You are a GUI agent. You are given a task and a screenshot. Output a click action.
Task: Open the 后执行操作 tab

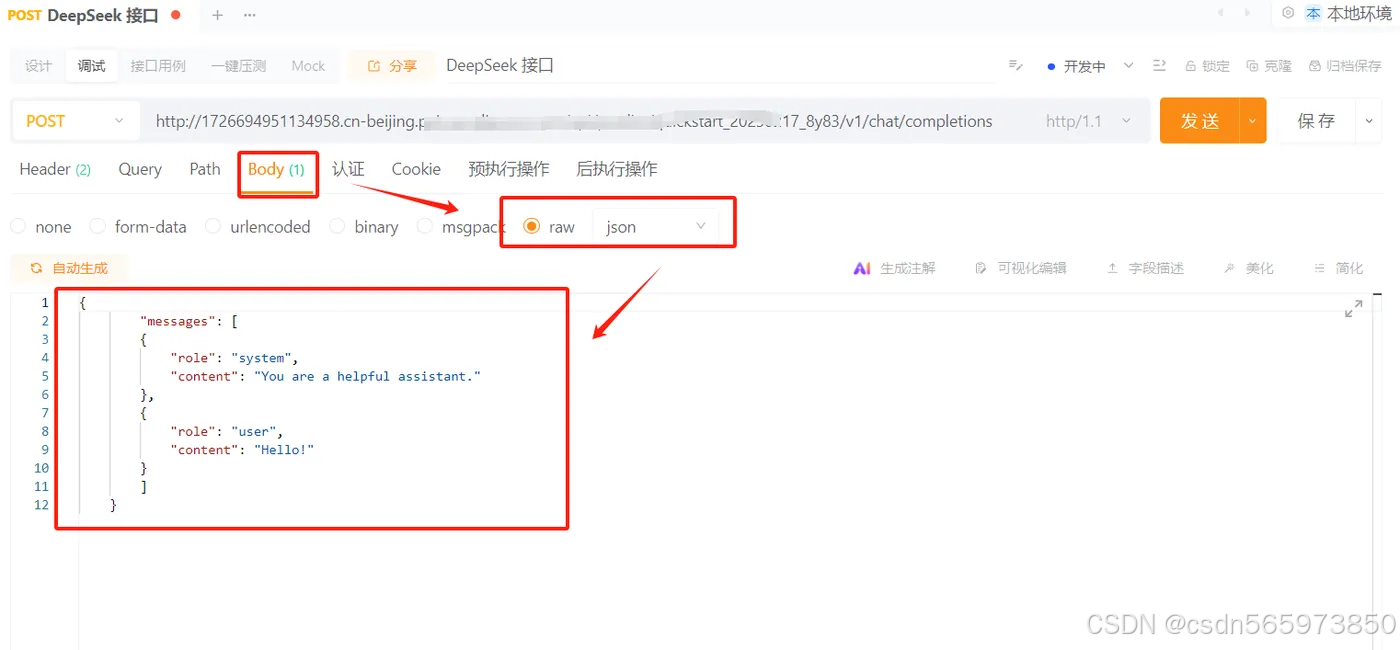(617, 170)
